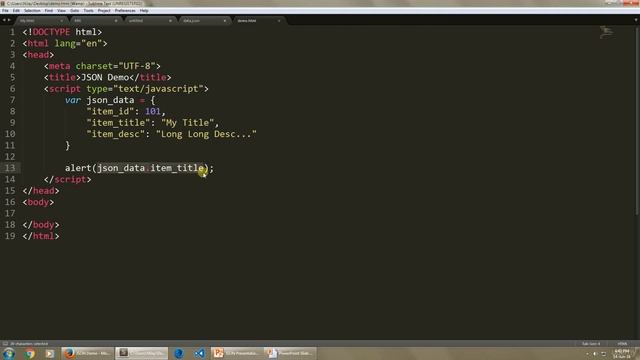Viewport: 640px width, 360px height.
Task: Open the File menu
Action: pyautogui.click(x=5, y=11)
